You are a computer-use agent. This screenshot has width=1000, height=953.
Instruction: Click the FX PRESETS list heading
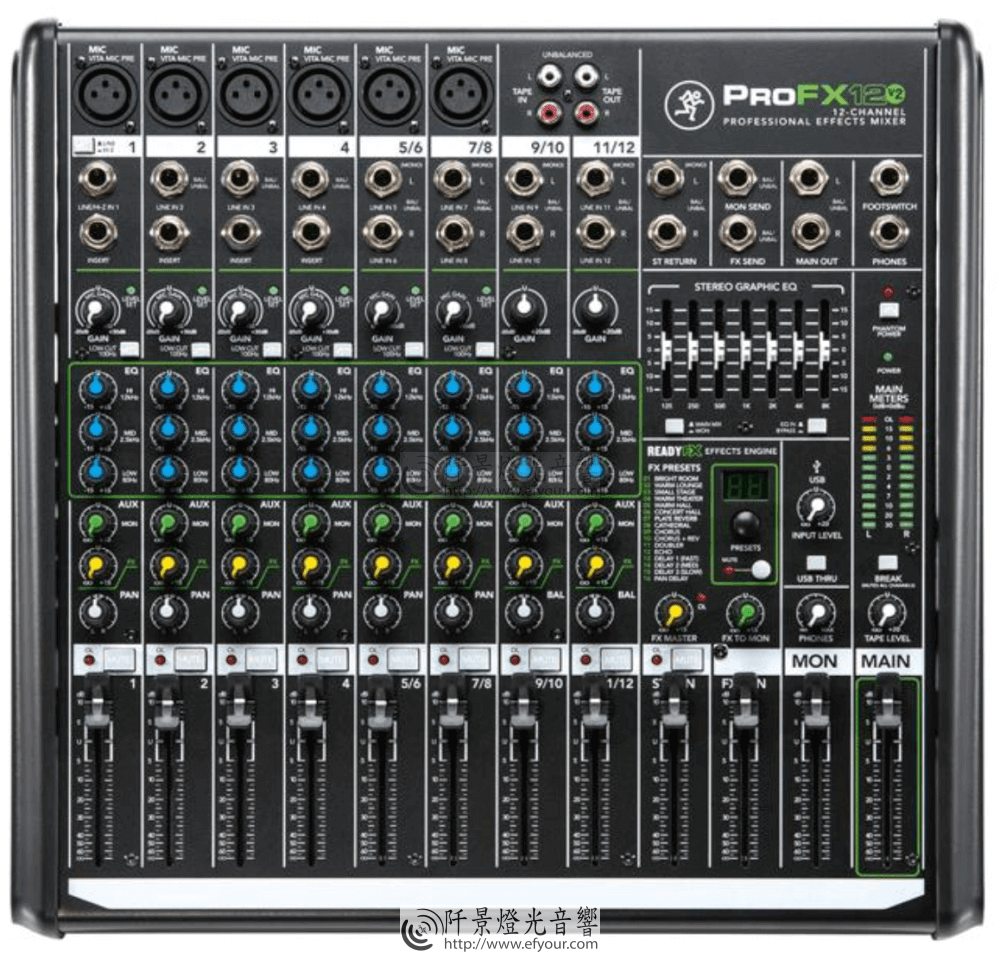pos(674,468)
